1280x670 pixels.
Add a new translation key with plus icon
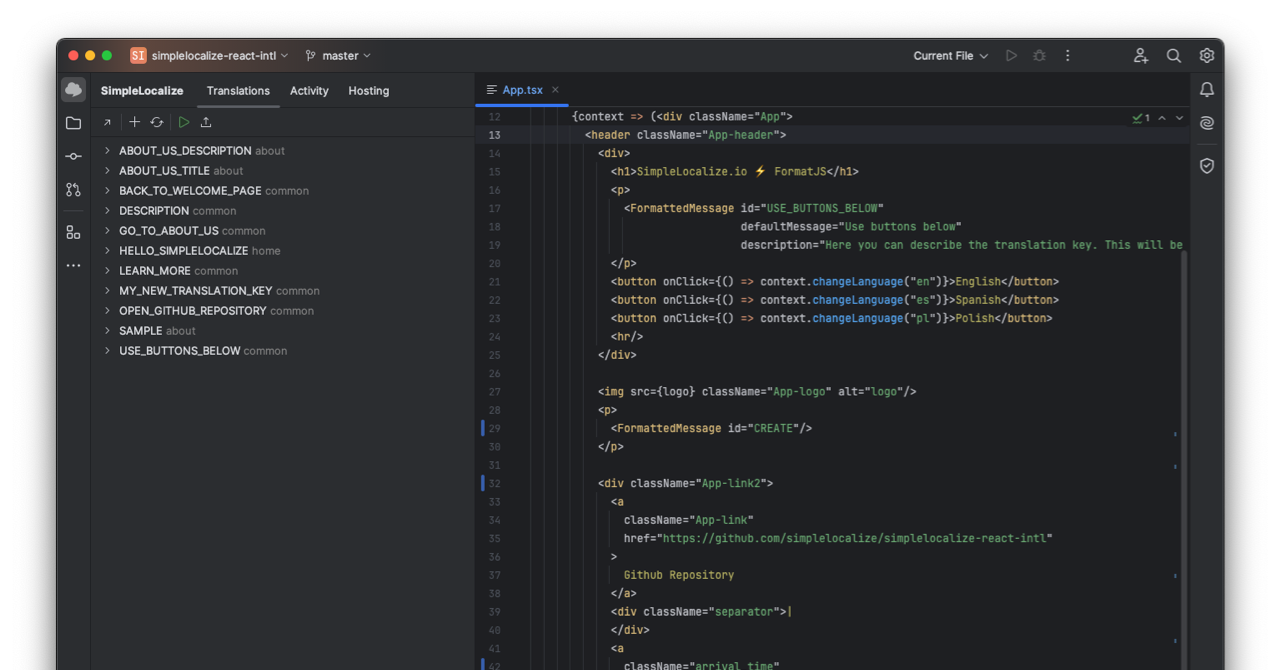point(135,122)
